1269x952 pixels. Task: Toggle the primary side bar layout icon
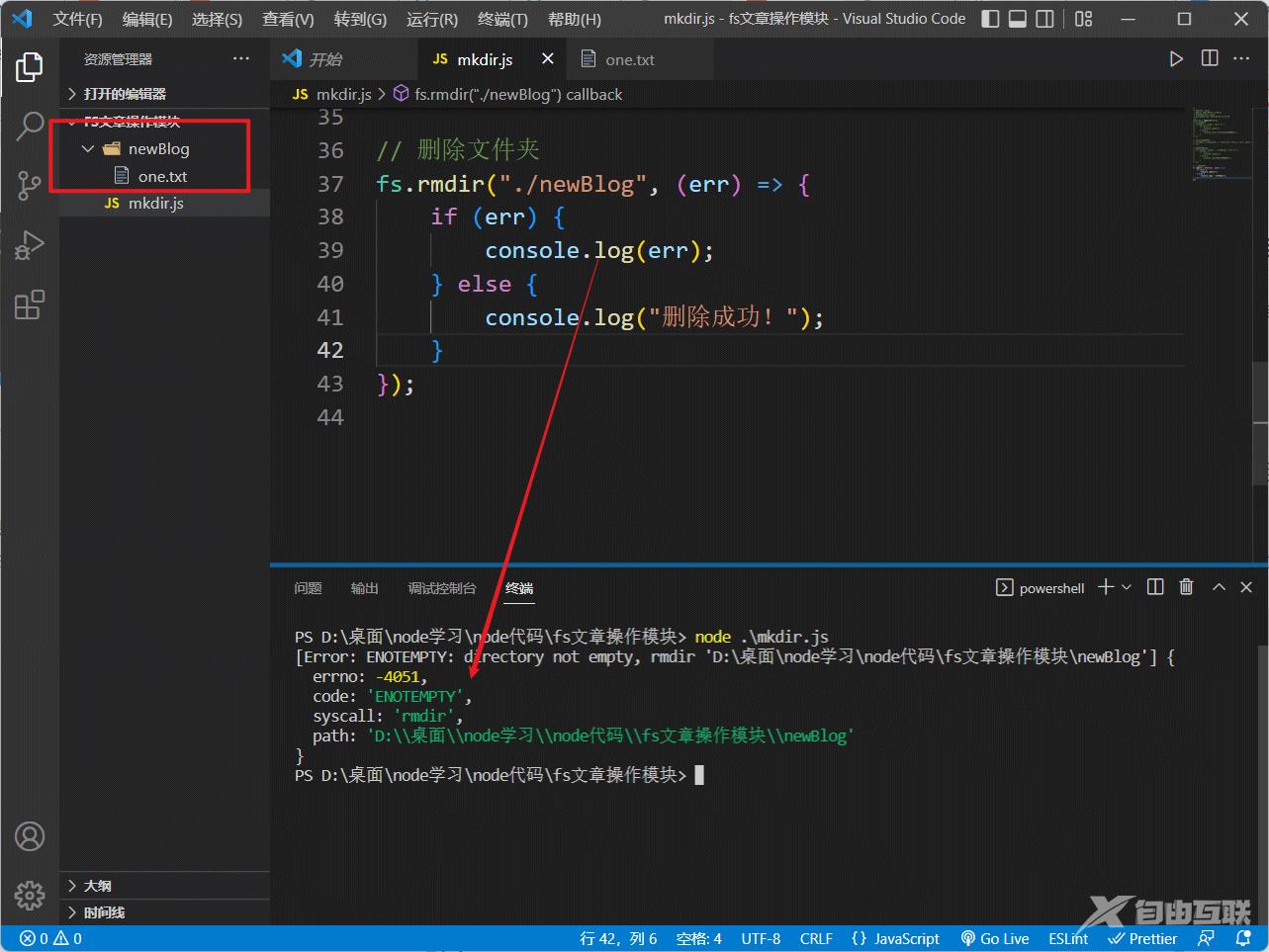(x=990, y=19)
